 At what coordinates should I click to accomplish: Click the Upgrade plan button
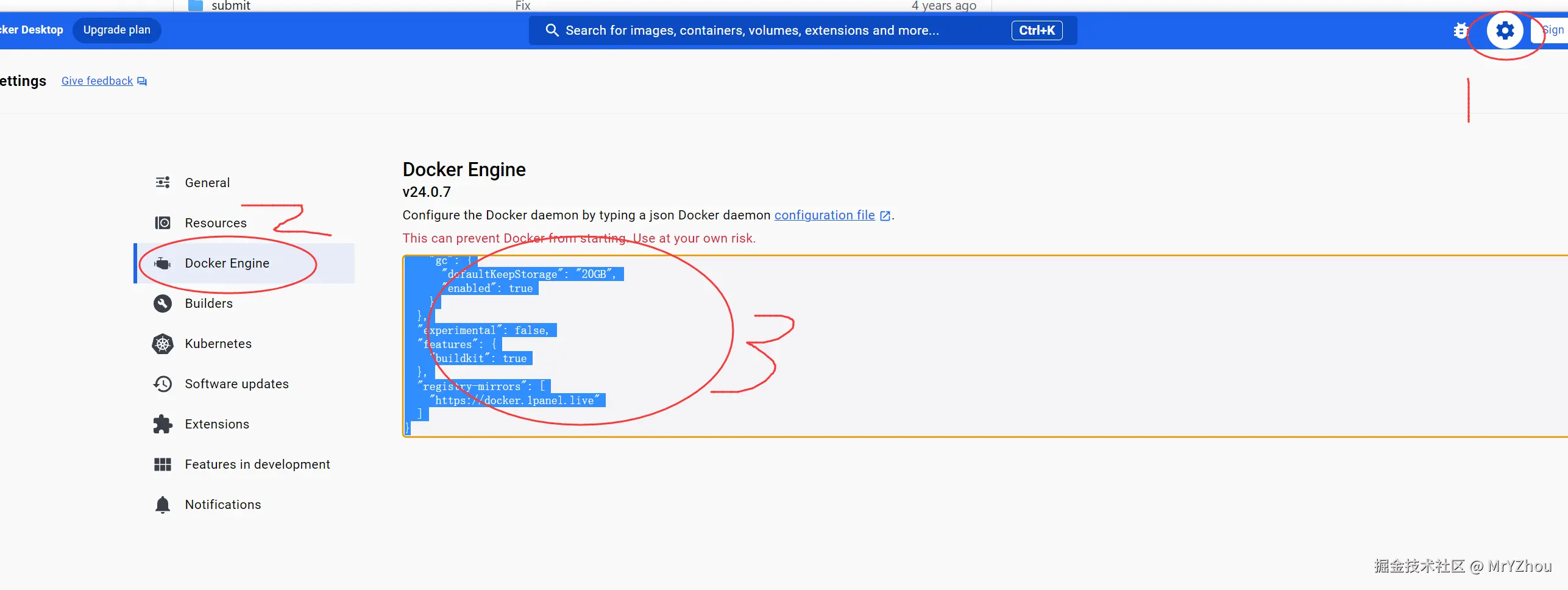tap(116, 30)
